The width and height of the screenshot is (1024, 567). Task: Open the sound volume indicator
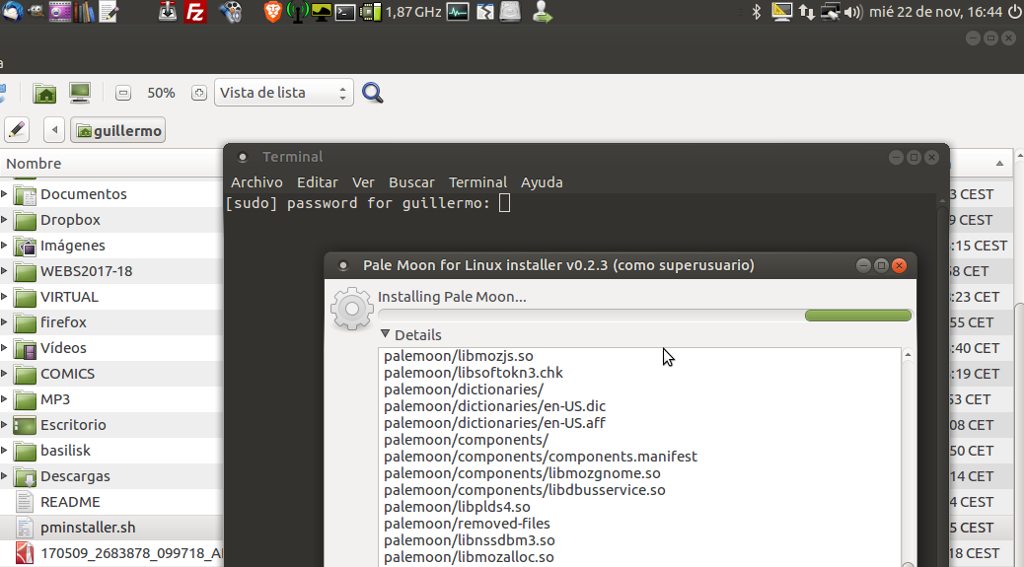pyautogui.click(x=853, y=12)
